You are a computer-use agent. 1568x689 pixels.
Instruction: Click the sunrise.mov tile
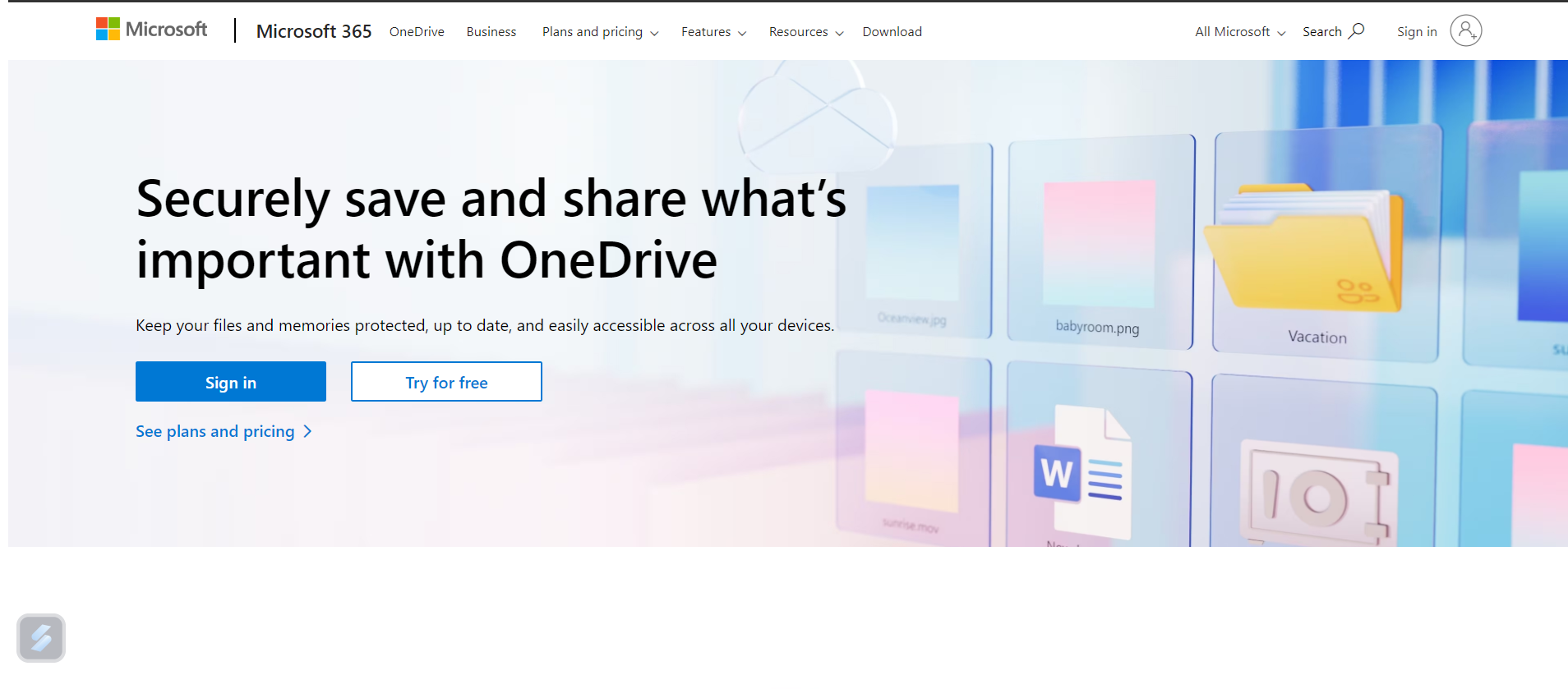(913, 448)
